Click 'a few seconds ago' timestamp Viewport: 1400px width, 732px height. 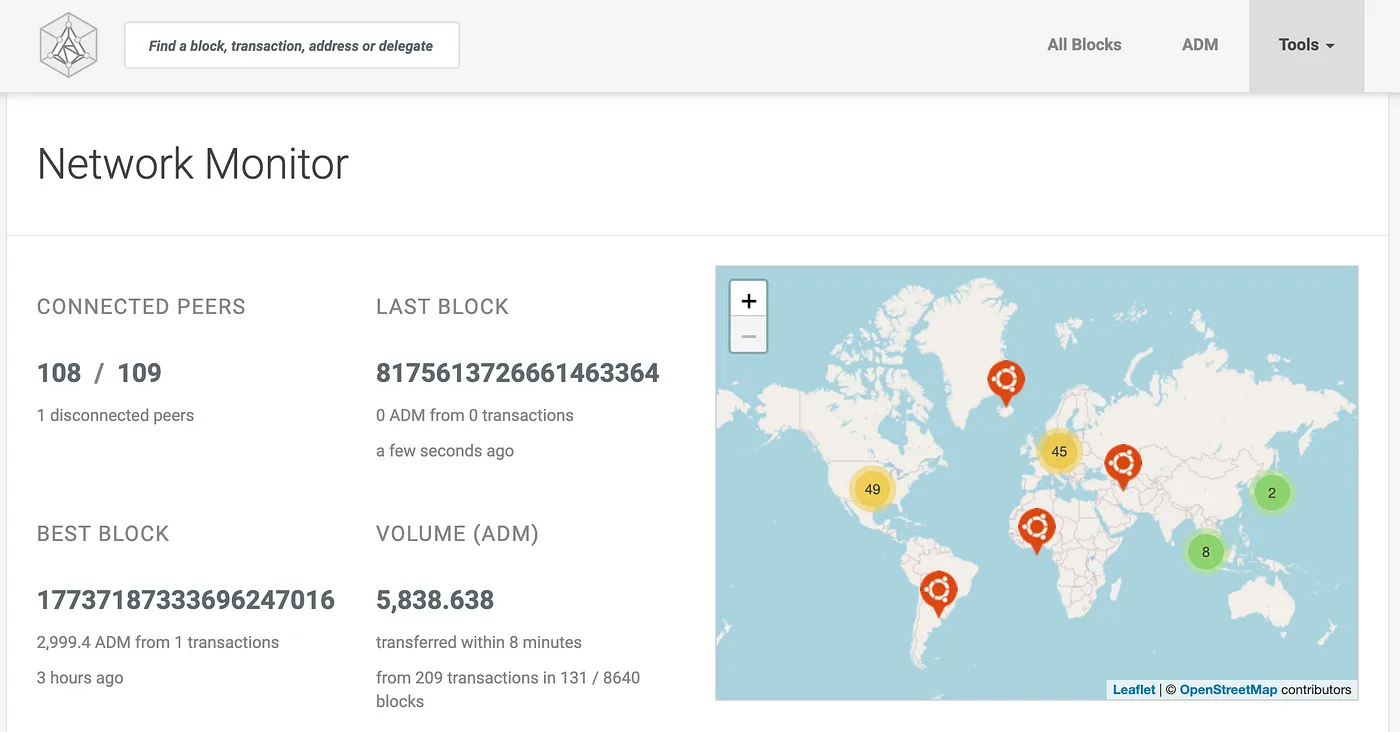point(445,451)
